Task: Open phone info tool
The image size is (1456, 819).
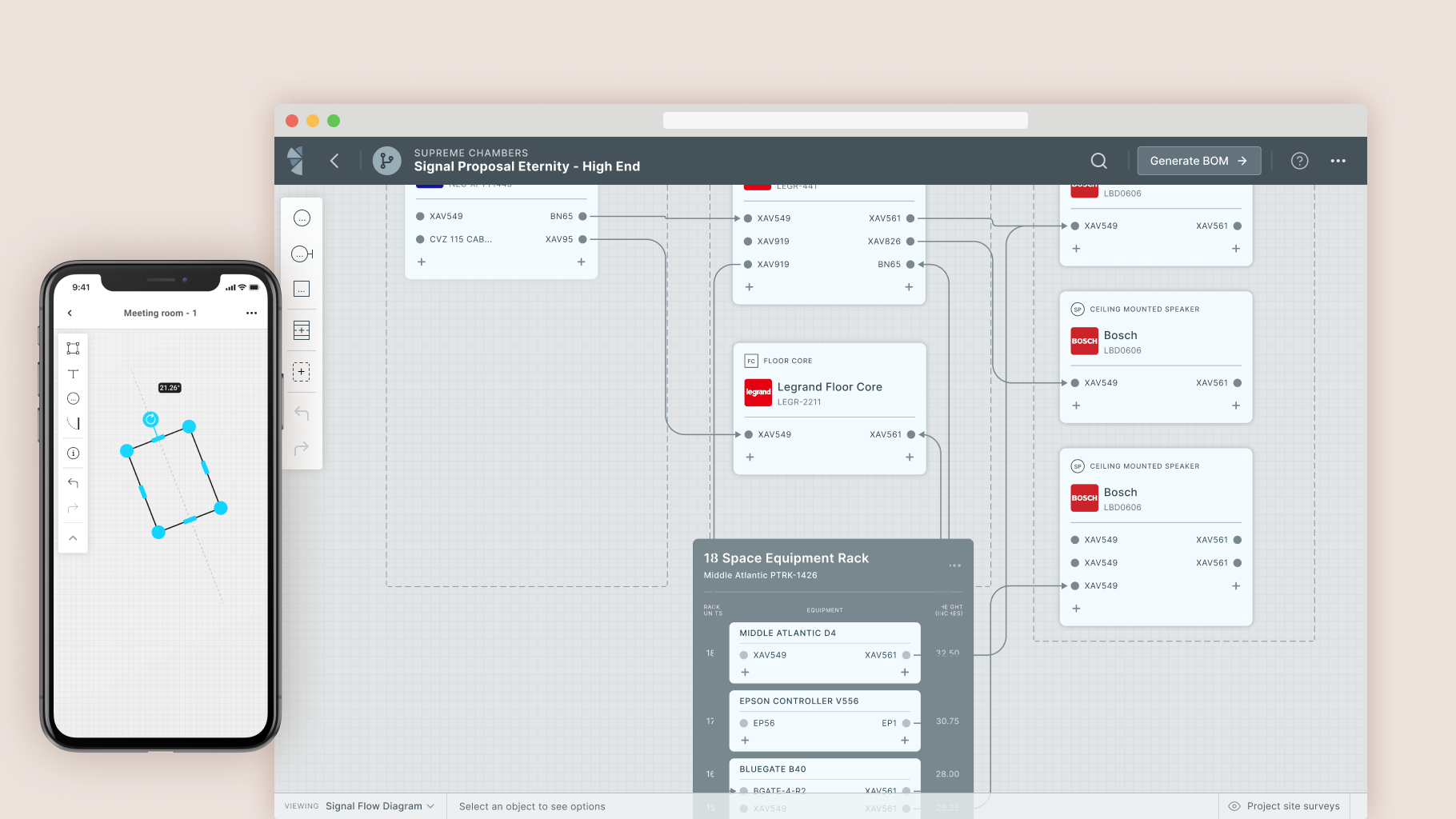Action: coord(73,453)
